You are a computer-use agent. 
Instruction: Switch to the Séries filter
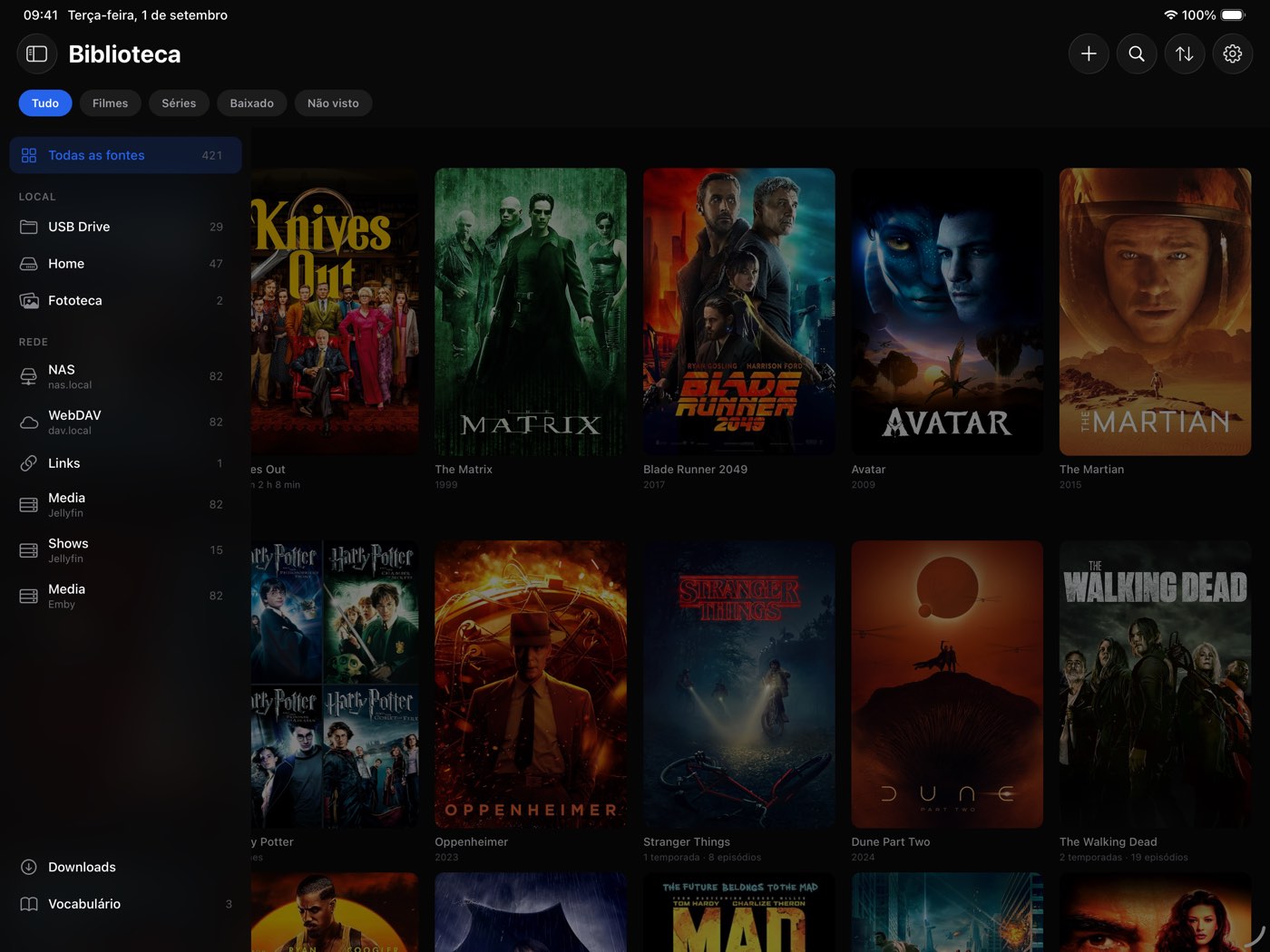(x=179, y=103)
